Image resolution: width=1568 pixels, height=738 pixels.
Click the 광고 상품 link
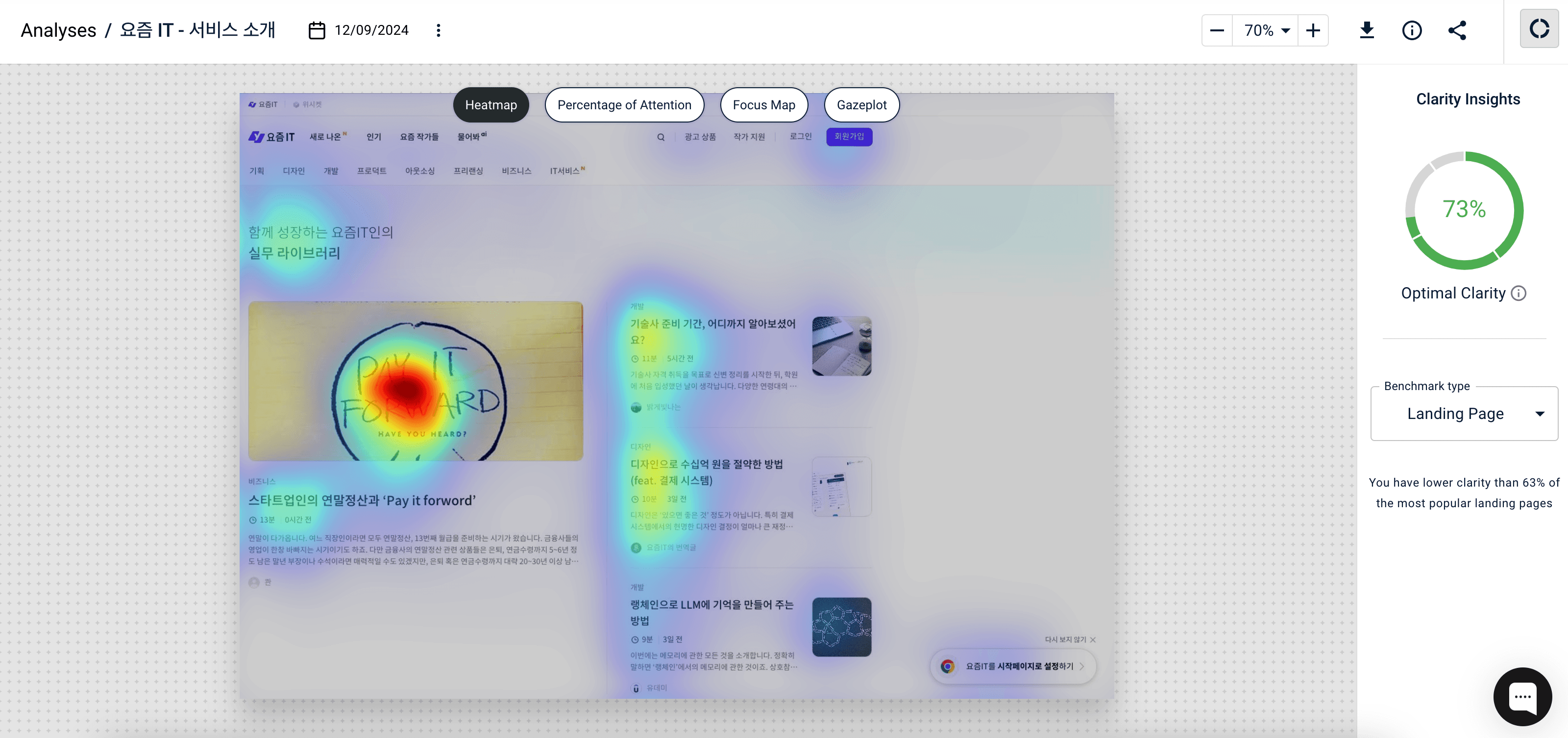pos(700,137)
